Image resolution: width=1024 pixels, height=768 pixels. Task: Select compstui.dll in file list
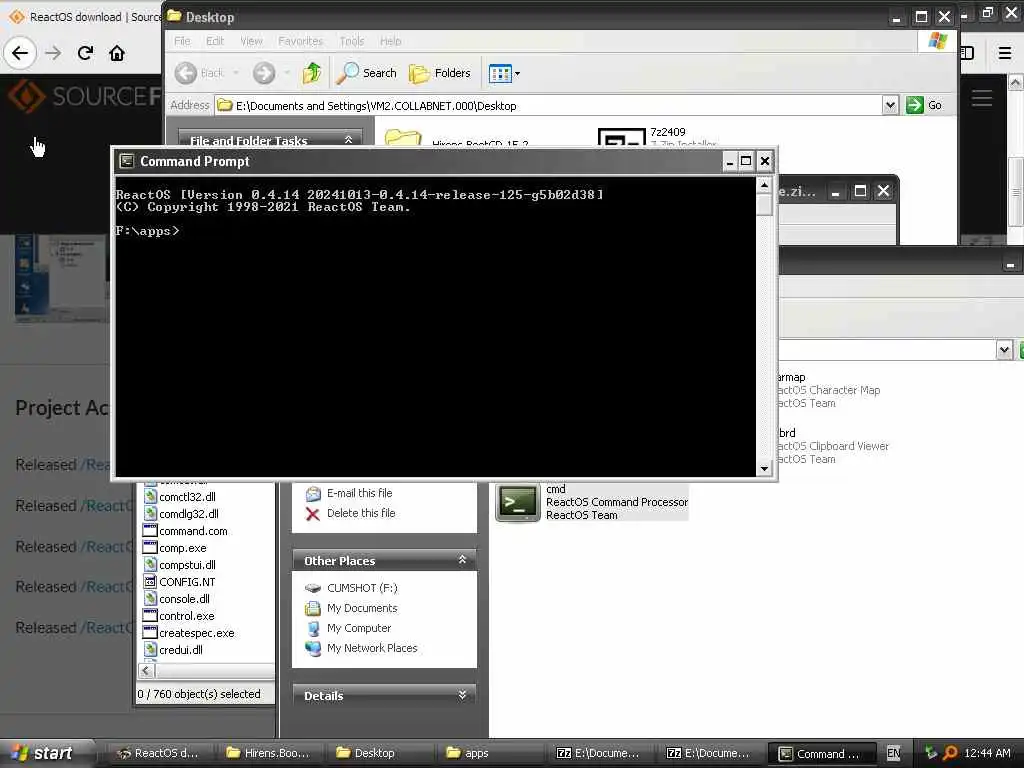click(180, 565)
